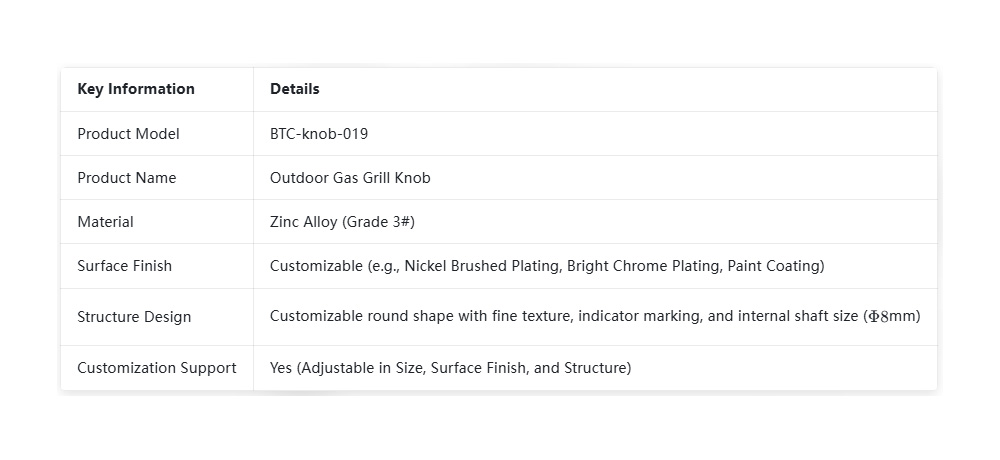Click the Product Model label cell
The height and width of the screenshot is (460, 1000).
pos(128,134)
